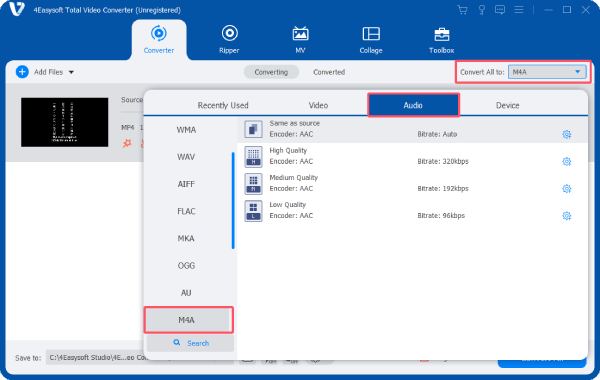Image resolution: width=600 pixels, height=380 pixels.
Task: Open settings gear for Low Quality
Action: click(567, 216)
